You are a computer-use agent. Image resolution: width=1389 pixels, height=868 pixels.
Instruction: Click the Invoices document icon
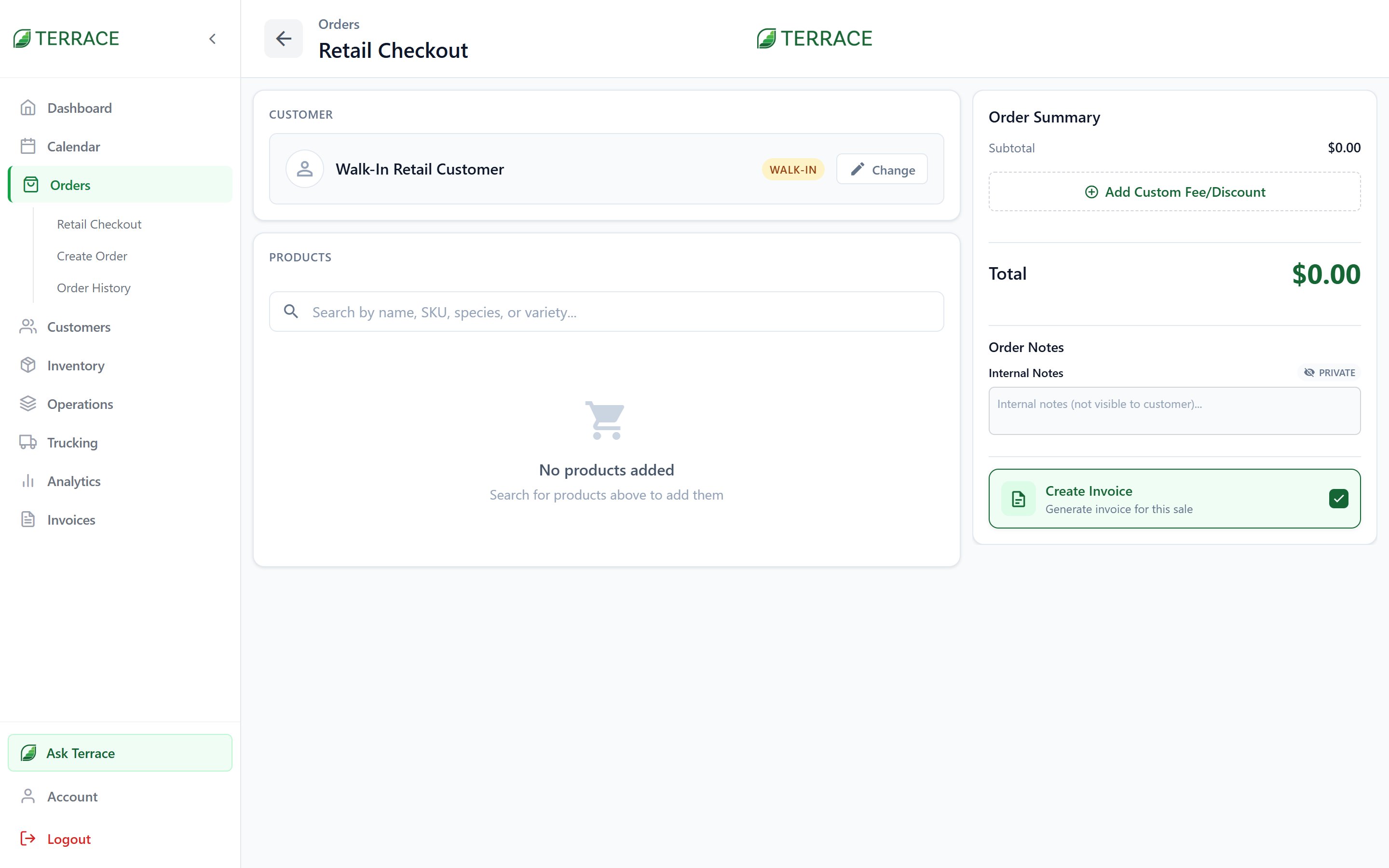(28, 519)
